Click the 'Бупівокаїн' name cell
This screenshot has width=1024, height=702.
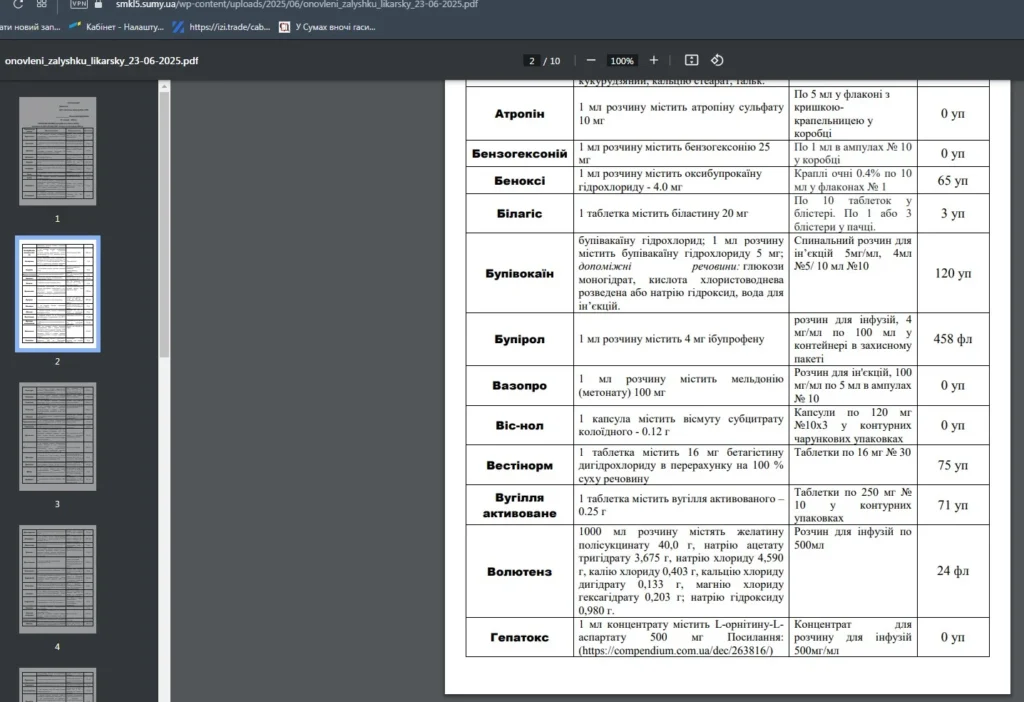519,273
